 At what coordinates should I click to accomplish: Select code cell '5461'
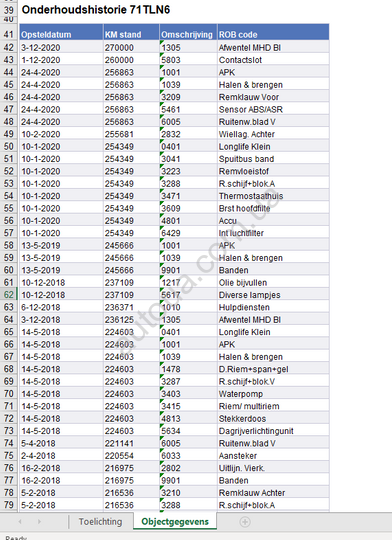(x=188, y=110)
